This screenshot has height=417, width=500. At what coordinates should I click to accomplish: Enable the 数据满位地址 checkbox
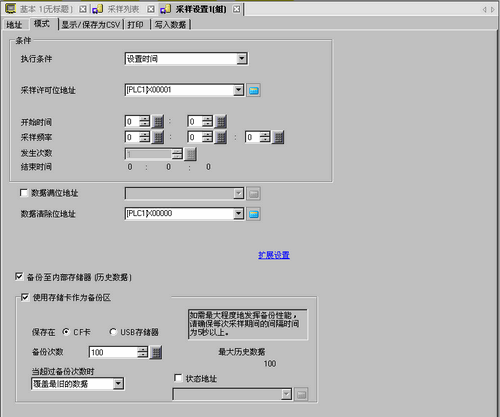24,193
